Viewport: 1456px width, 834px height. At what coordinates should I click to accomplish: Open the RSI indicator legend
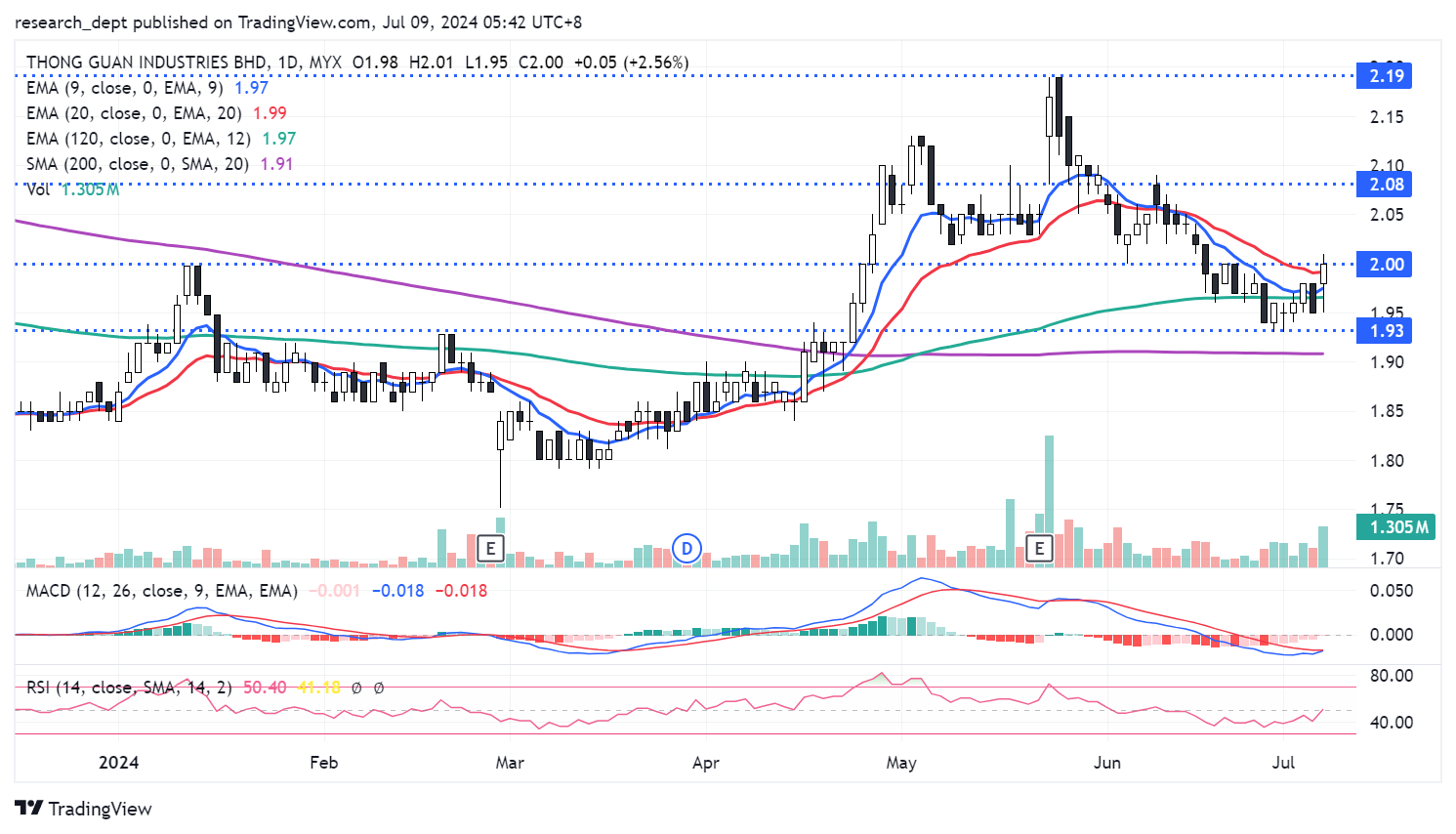[x=128, y=688]
